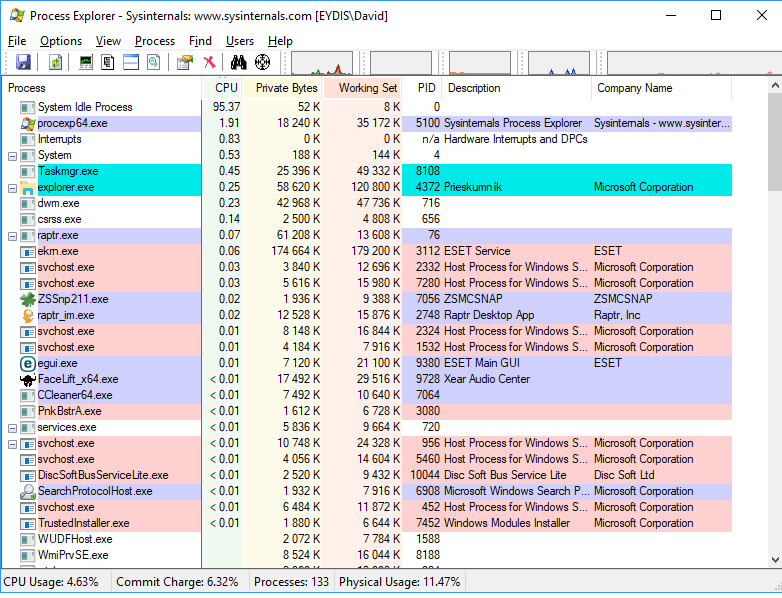Click the scrollbar down arrow
This screenshot has width=782, height=598.
775,560
